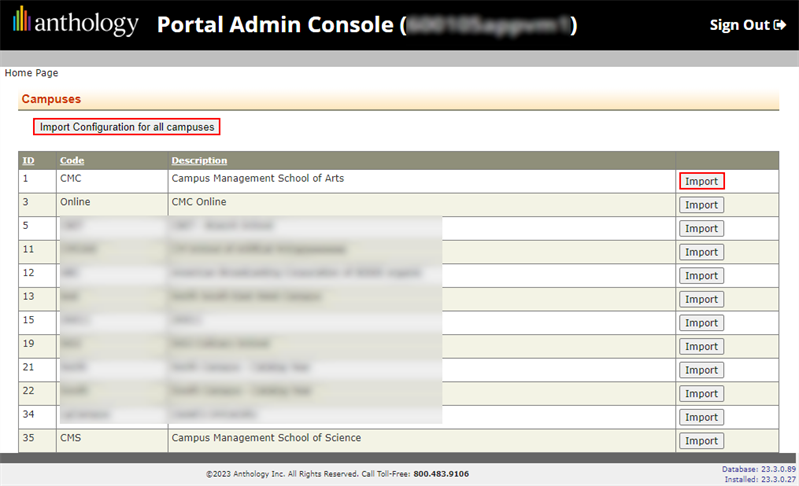Sign out of the Portal Admin Console
The width and height of the screenshot is (799, 486).
click(748, 25)
